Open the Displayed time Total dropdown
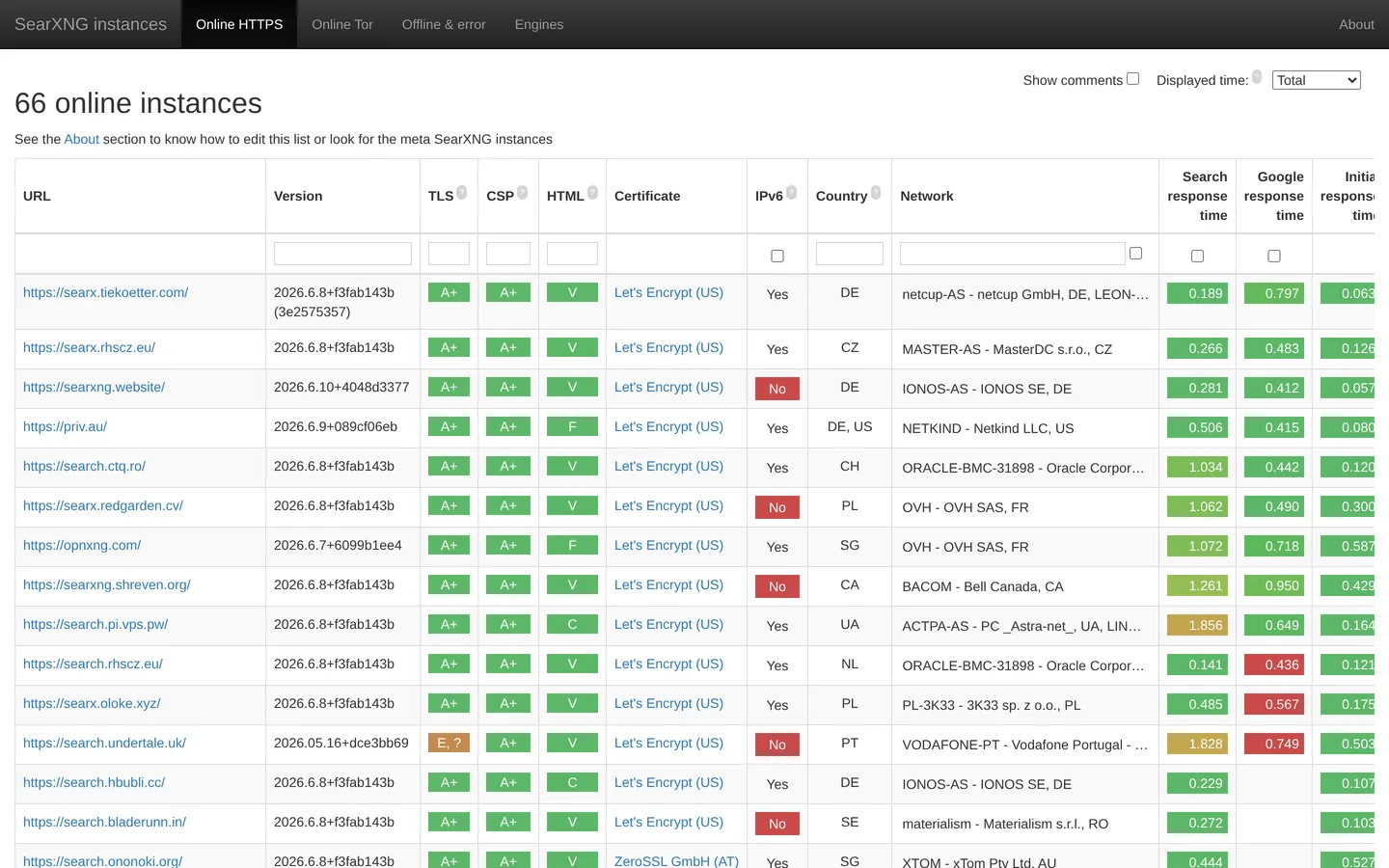 click(1317, 80)
